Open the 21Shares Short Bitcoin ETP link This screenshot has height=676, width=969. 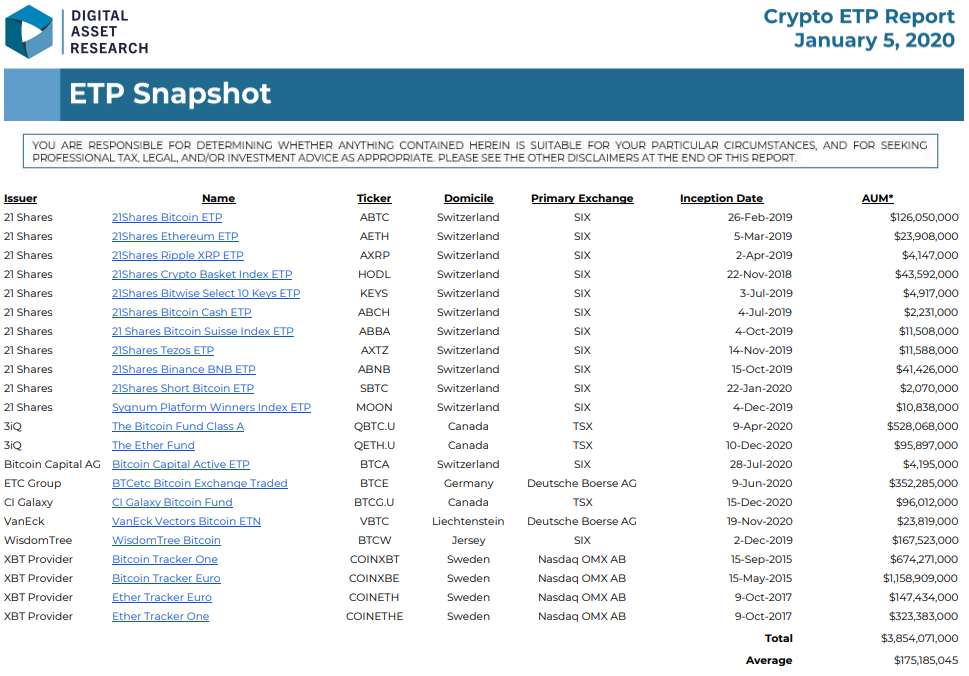pyautogui.click(x=183, y=389)
